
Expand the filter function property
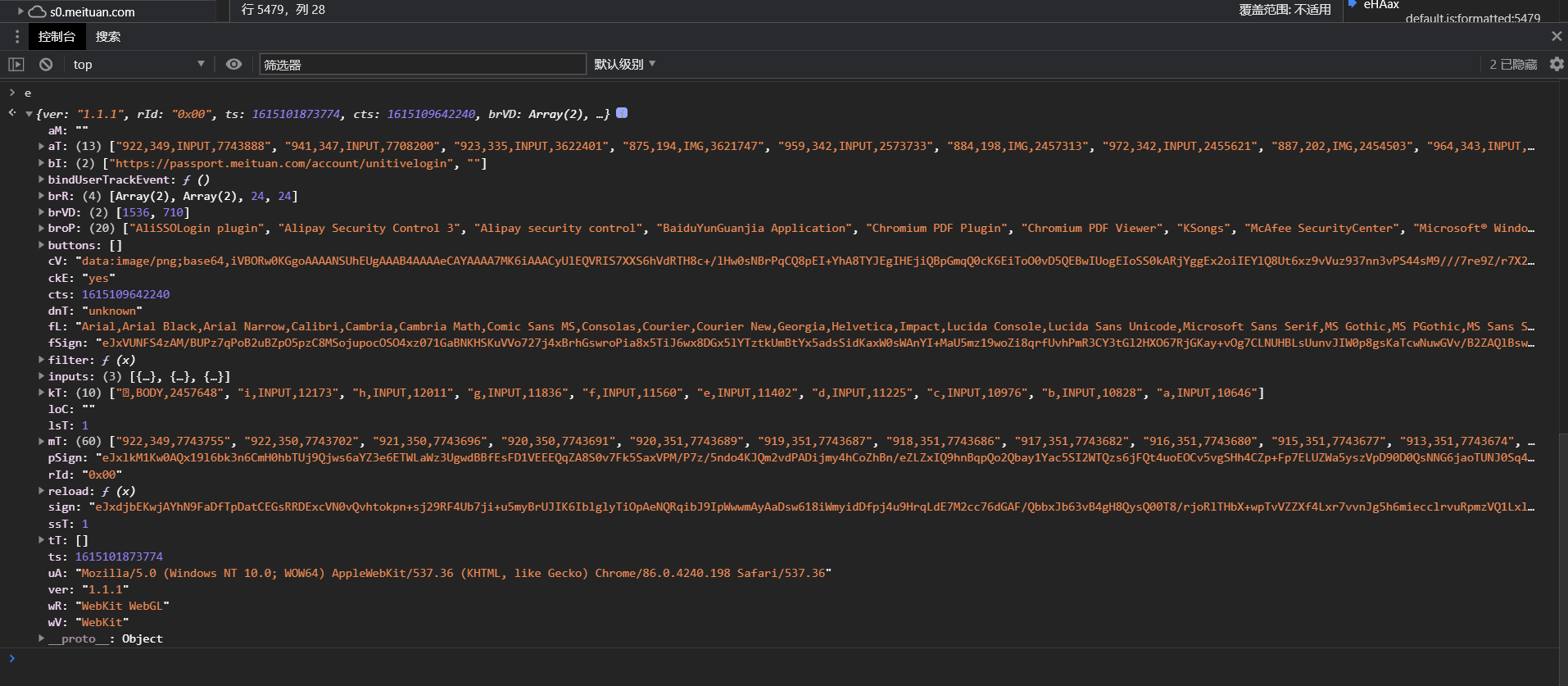click(x=41, y=359)
